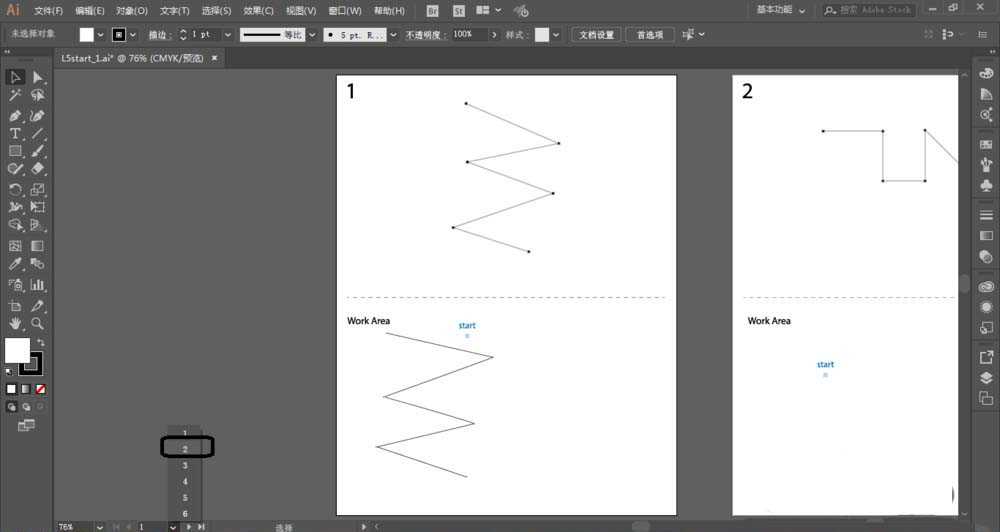Open stroke color dropdown in control bar
The width and height of the screenshot is (1000, 532).
tap(133, 34)
